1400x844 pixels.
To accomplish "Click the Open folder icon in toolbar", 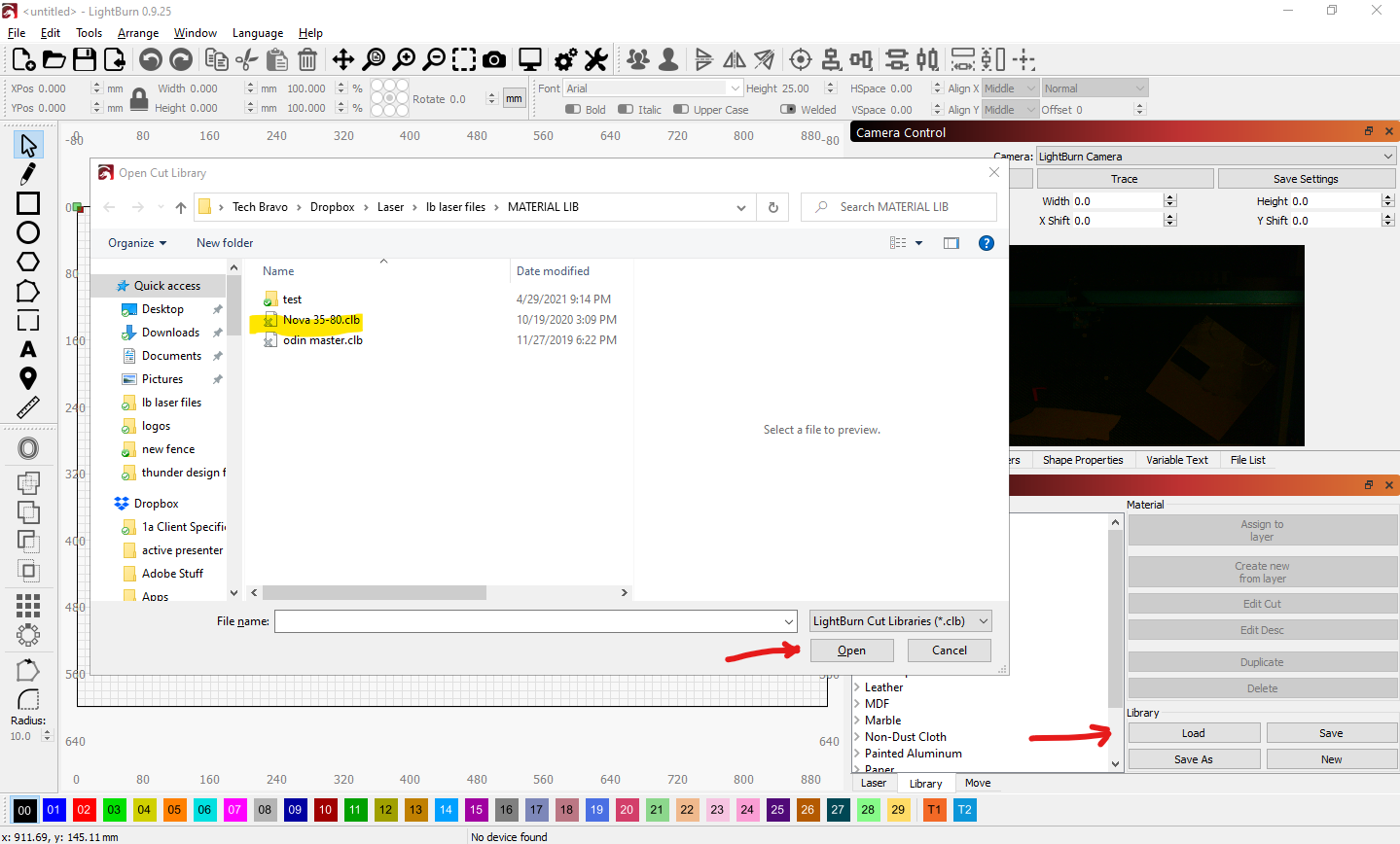I will pyautogui.click(x=54, y=60).
